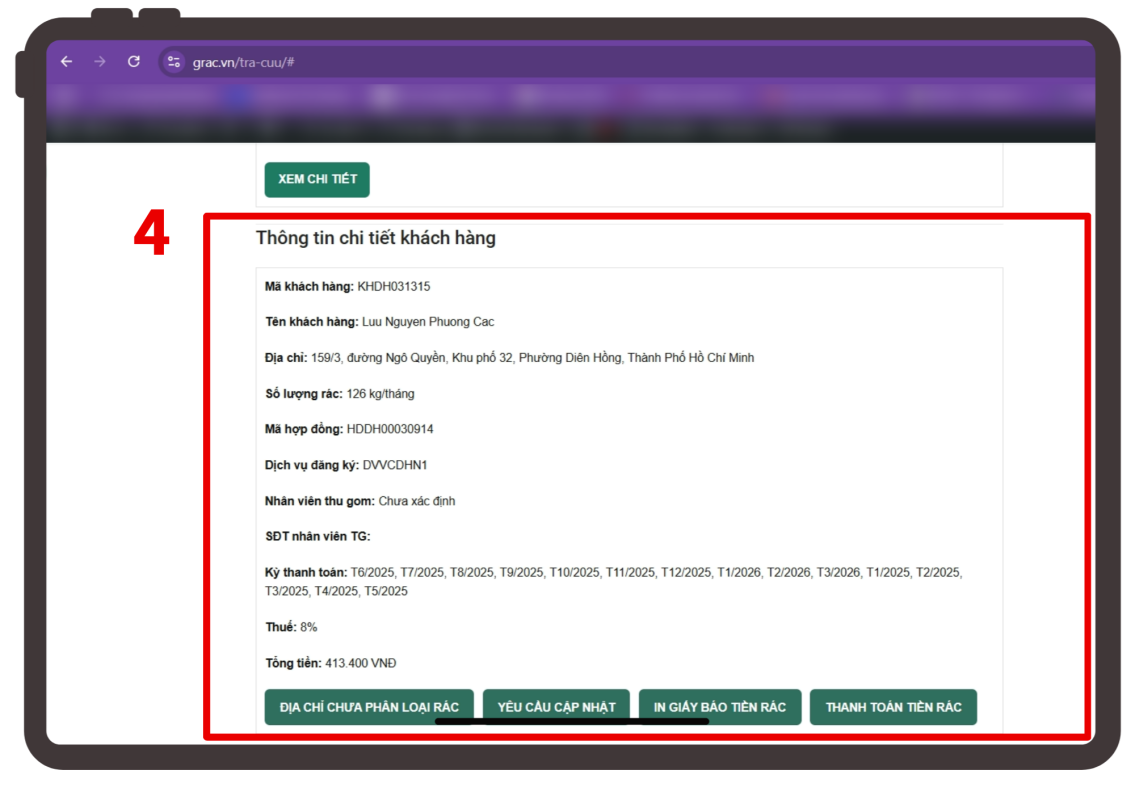1135x800 pixels.
Task: Pay using THANH TOÁN TIỀN RÁC button
Action: pos(893,707)
